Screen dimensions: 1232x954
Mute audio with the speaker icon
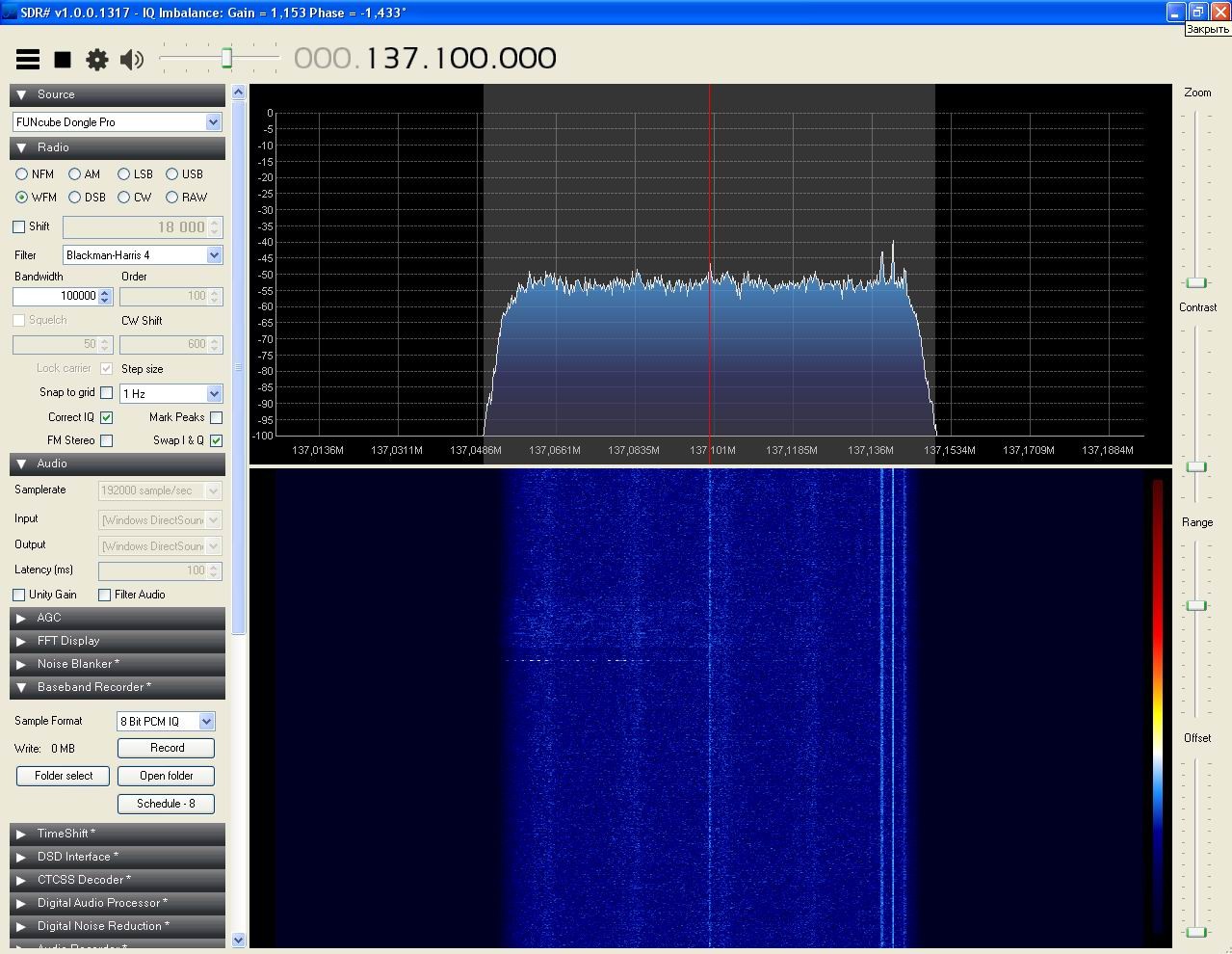click(x=132, y=60)
